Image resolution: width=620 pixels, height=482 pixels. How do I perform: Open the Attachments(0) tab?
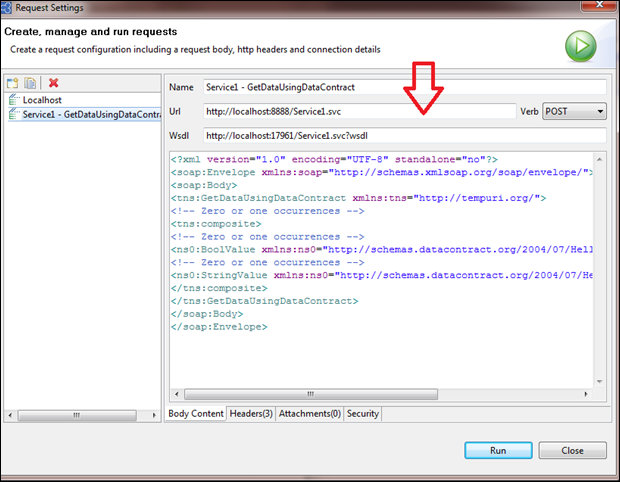click(x=310, y=414)
